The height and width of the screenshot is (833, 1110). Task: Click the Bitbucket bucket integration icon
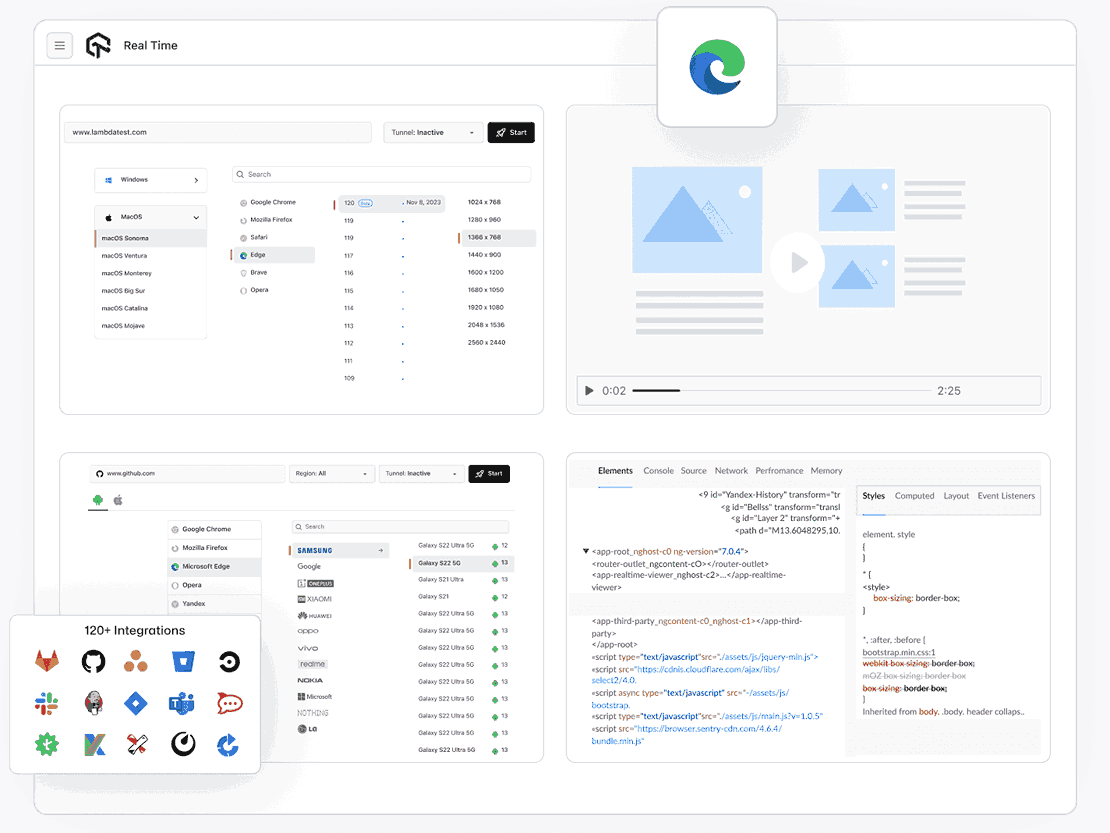tap(182, 662)
